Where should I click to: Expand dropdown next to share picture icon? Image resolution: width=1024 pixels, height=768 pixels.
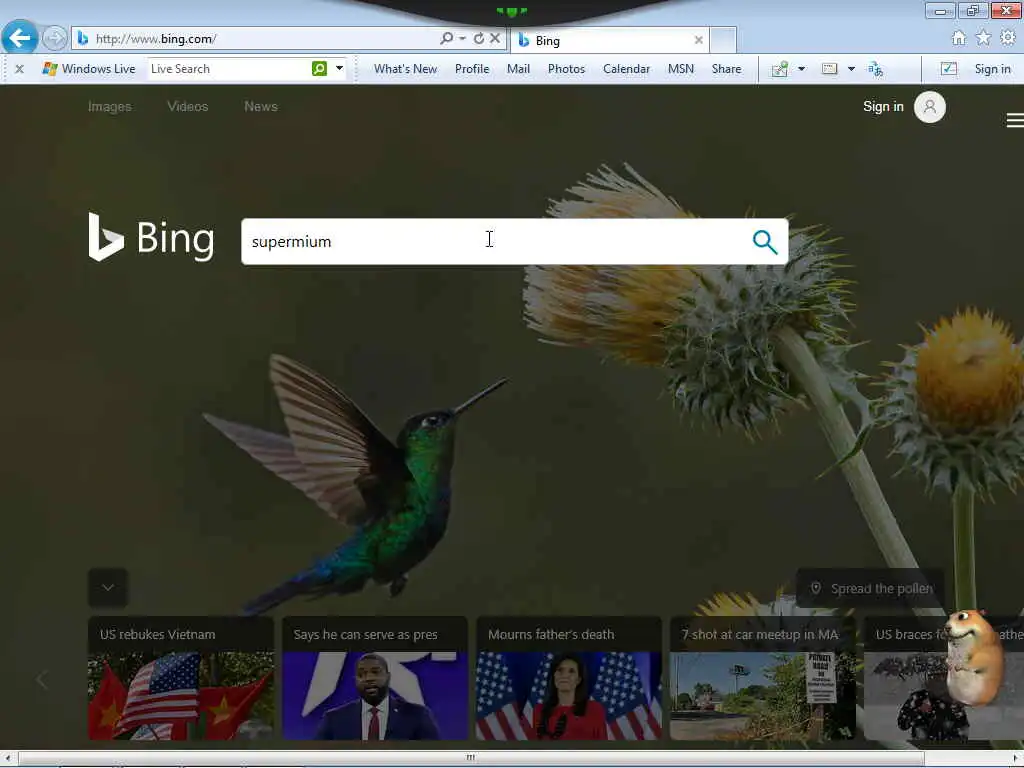801,69
